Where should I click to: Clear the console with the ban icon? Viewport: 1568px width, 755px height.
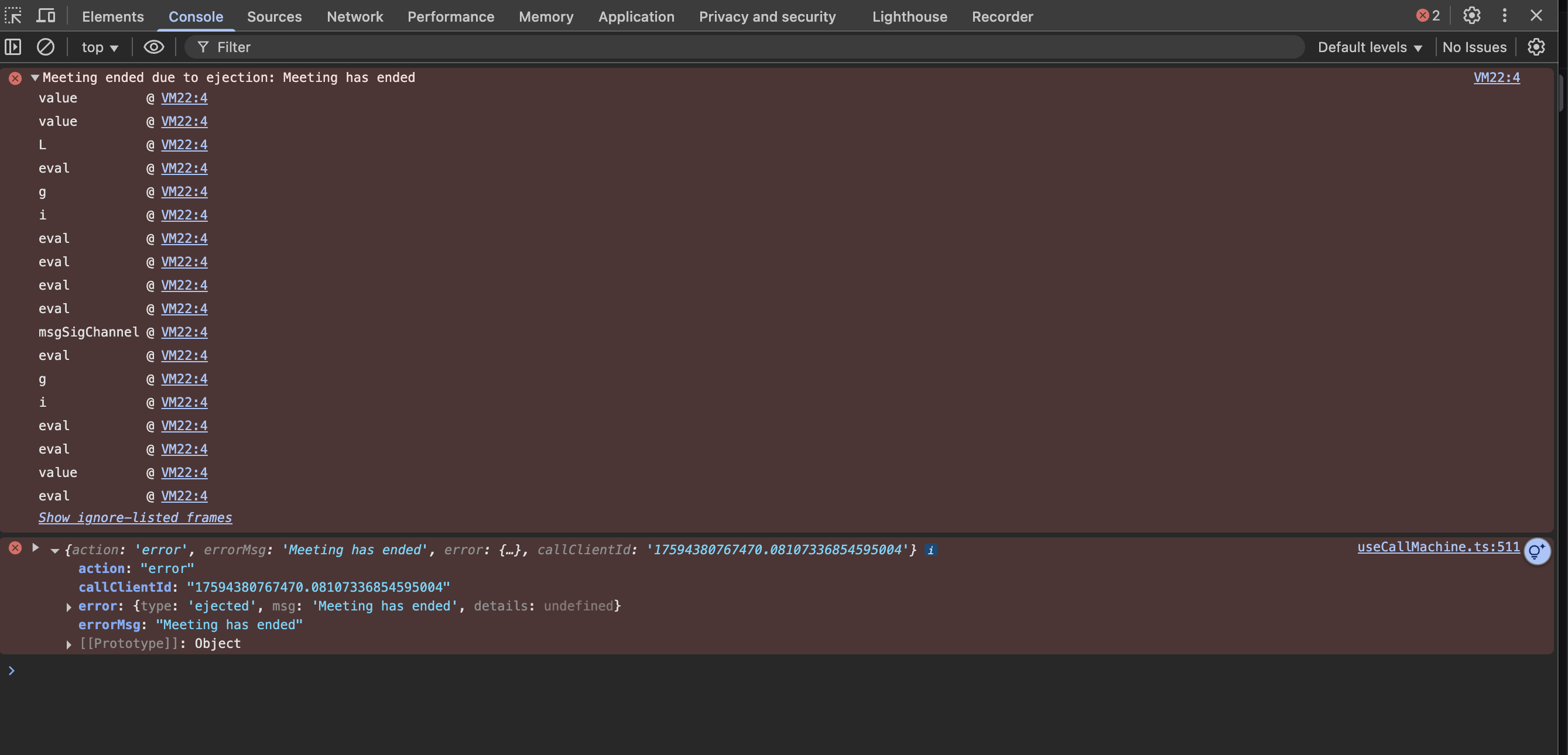pos(46,47)
